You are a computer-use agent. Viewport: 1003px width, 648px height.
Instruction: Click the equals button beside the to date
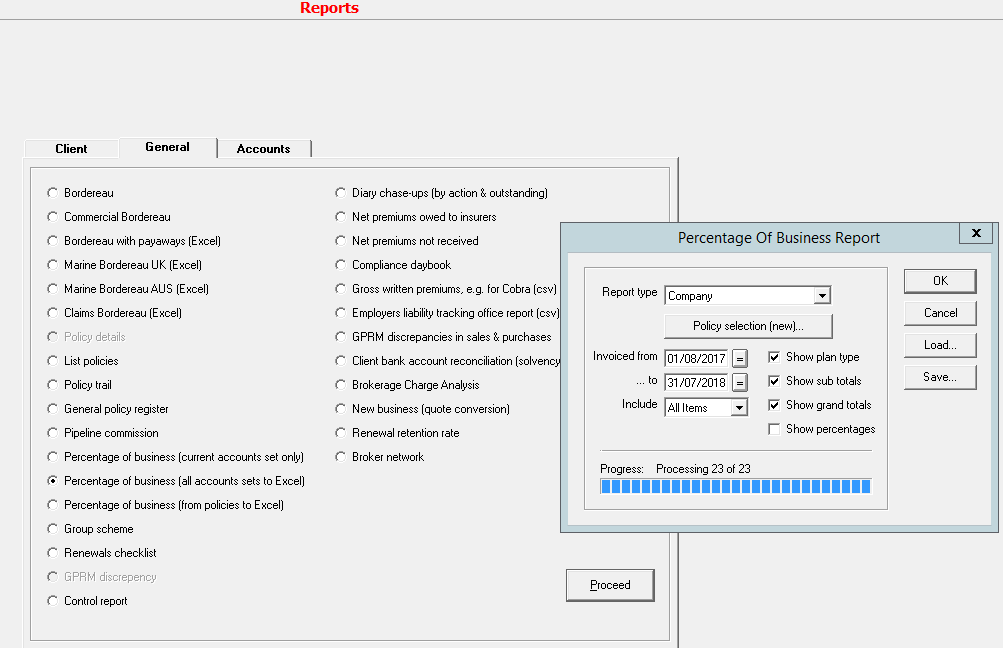[739, 383]
